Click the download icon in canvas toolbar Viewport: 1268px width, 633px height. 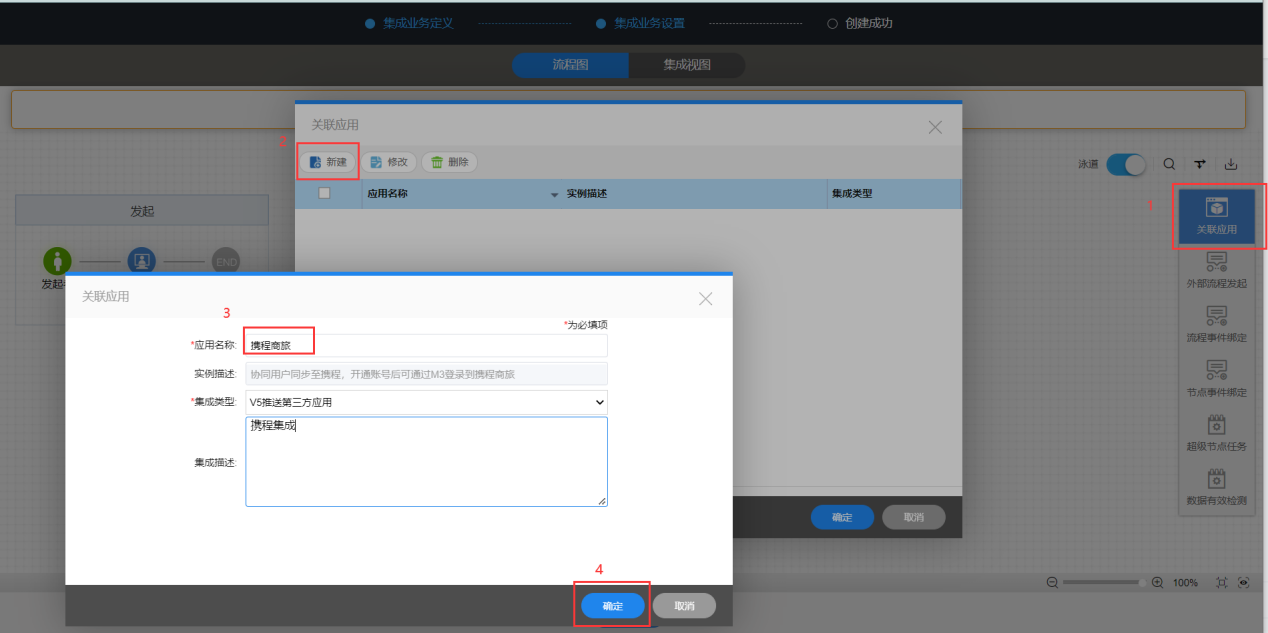[1231, 164]
